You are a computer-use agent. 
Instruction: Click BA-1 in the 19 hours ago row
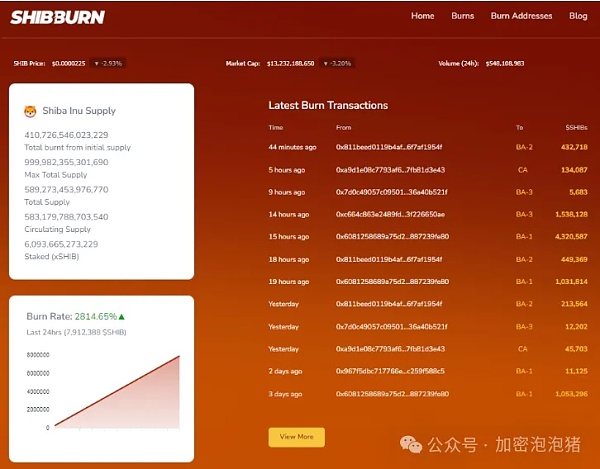(x=524, y=282)
